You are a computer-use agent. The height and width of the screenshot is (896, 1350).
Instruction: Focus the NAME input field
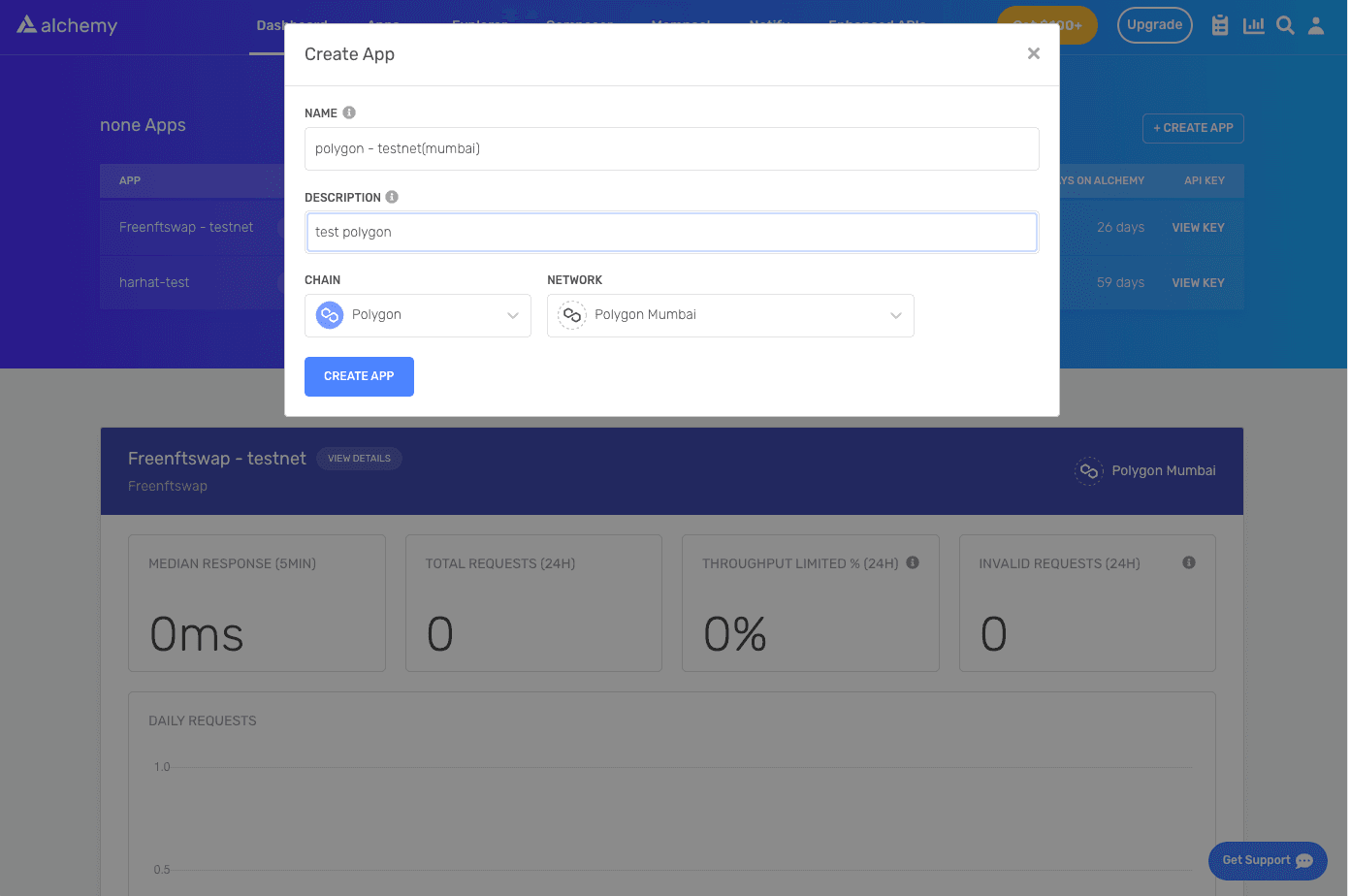click(672, 148)
